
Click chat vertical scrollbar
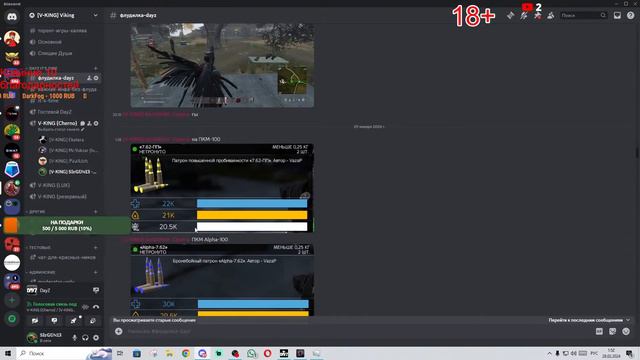click(637, 152)
